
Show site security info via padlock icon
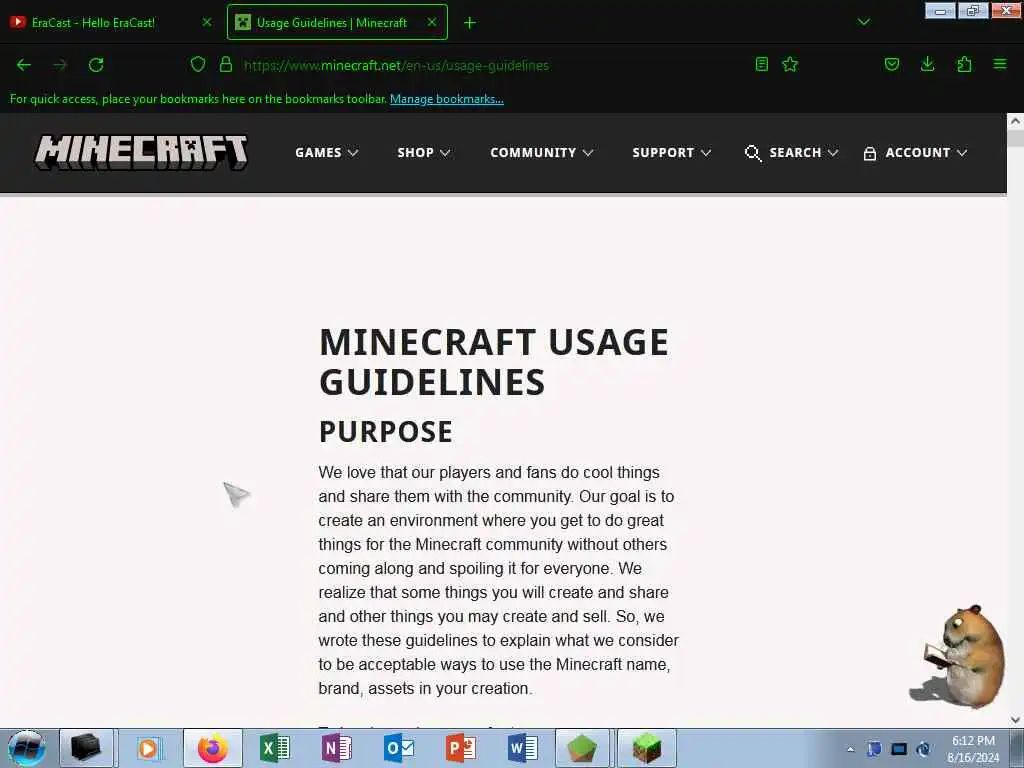[x=226, y=64]
